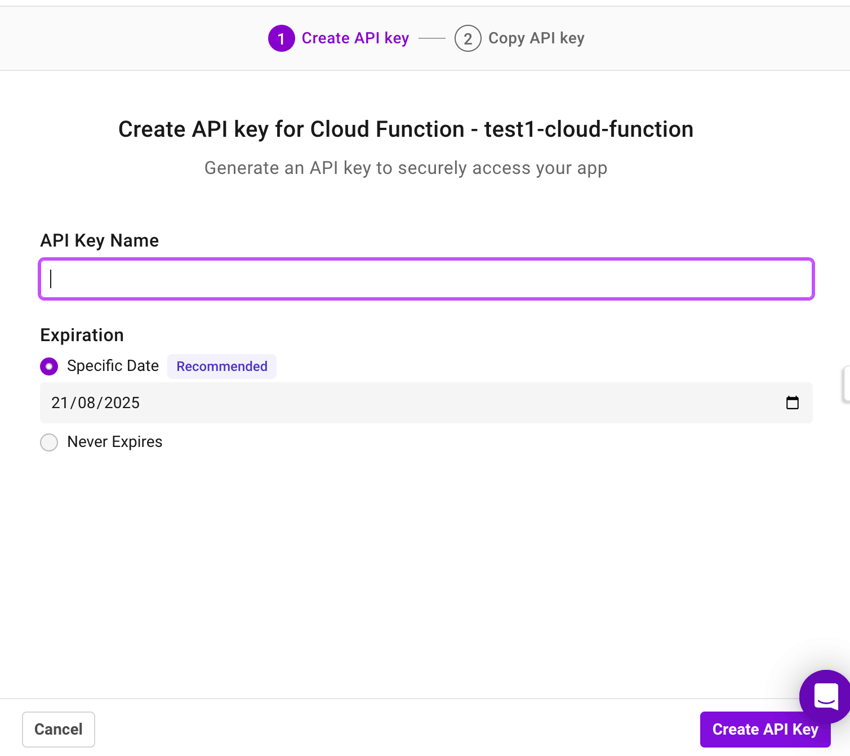The image size is (850, 756).
Task: Focus the API Key Name input field
Action: pyautogui.click(x=425, y=279)
